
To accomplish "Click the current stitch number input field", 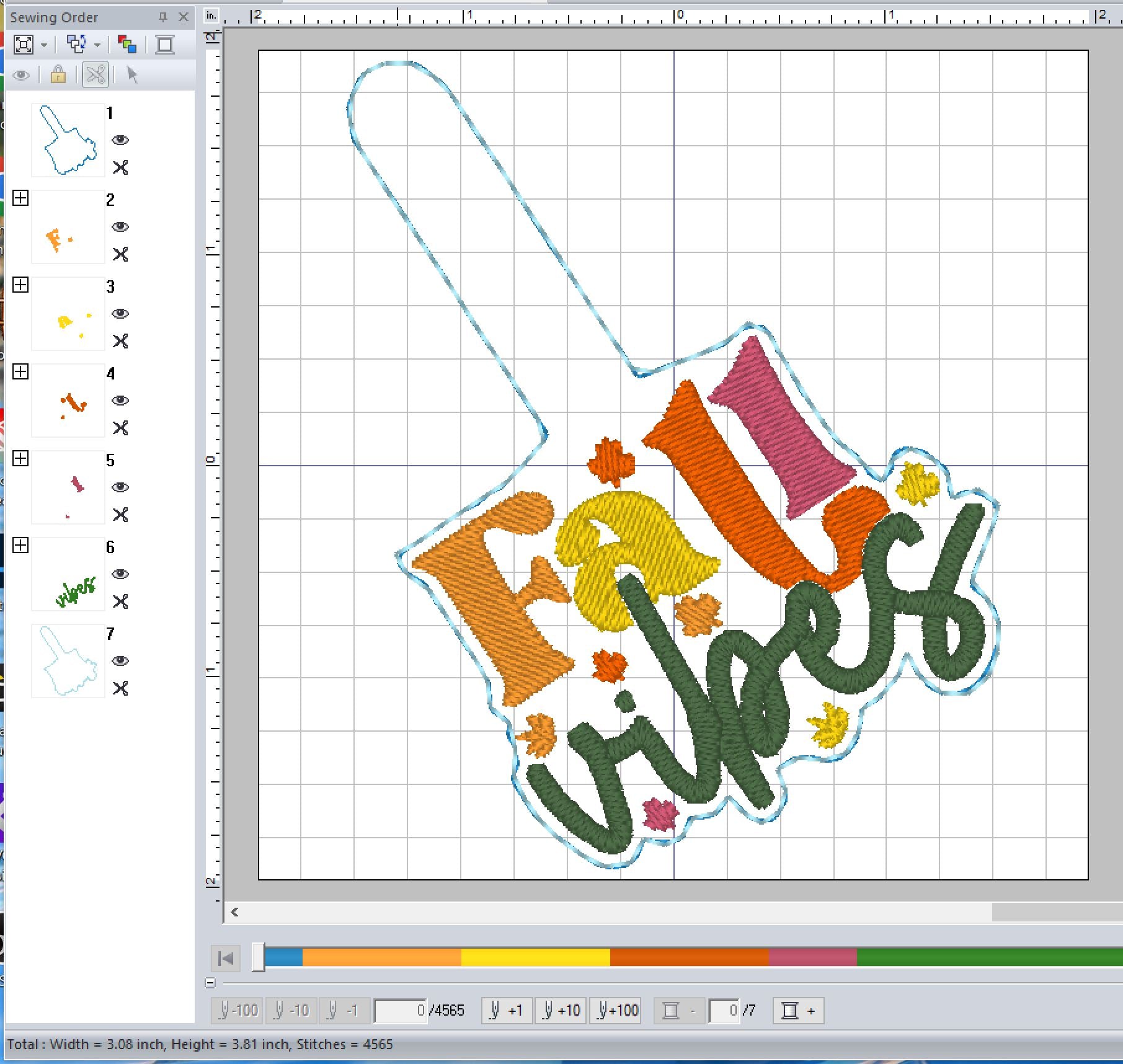I will point(401,1011).
